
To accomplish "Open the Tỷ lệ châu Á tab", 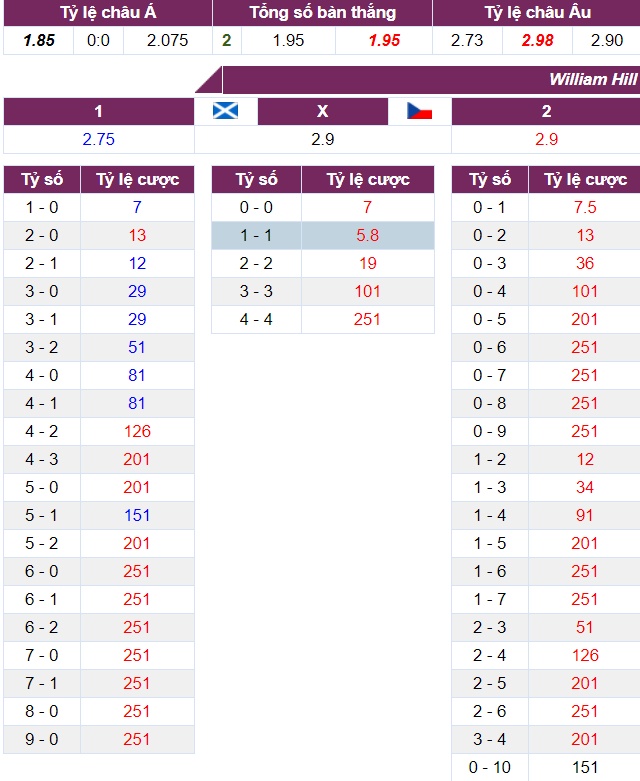I will (x=106, y=13).
